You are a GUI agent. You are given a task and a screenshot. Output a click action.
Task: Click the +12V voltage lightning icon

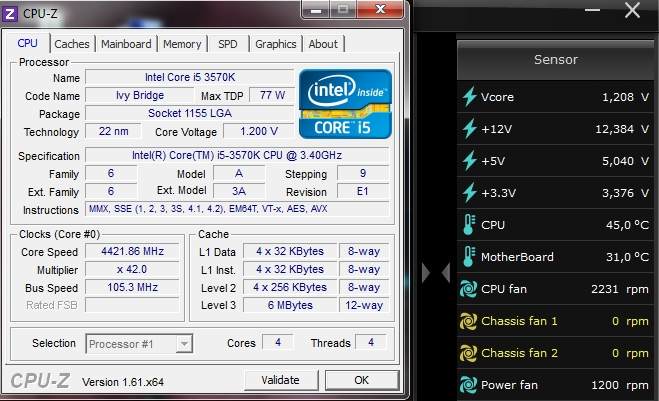[x=470, y=129]
